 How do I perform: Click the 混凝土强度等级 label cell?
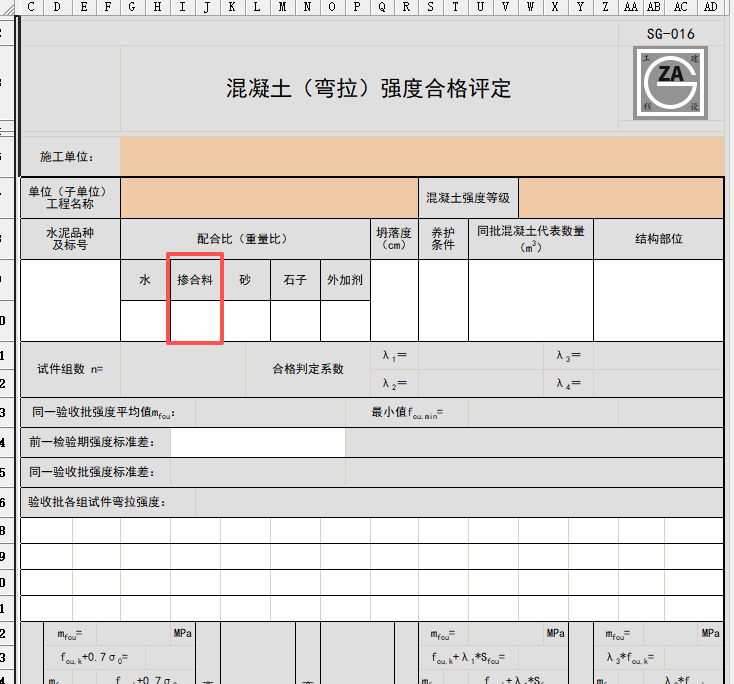coord(468,198)
